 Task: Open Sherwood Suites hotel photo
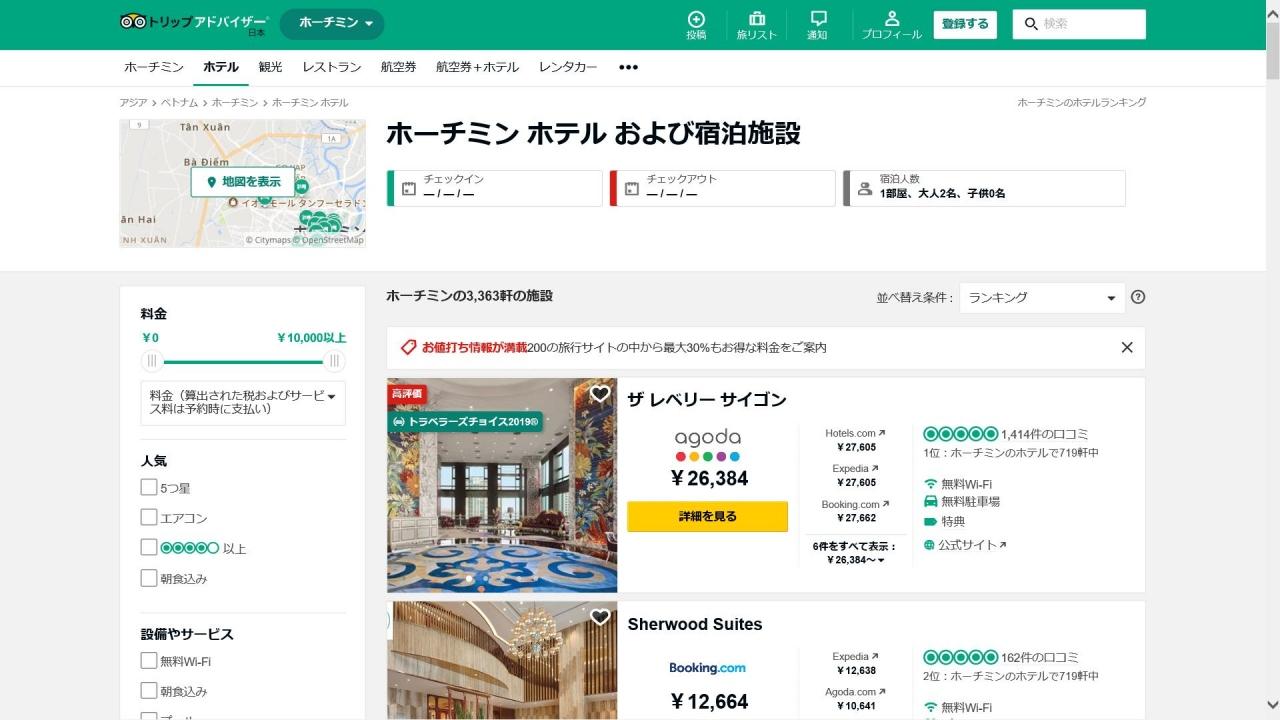(x=502, y=660)
